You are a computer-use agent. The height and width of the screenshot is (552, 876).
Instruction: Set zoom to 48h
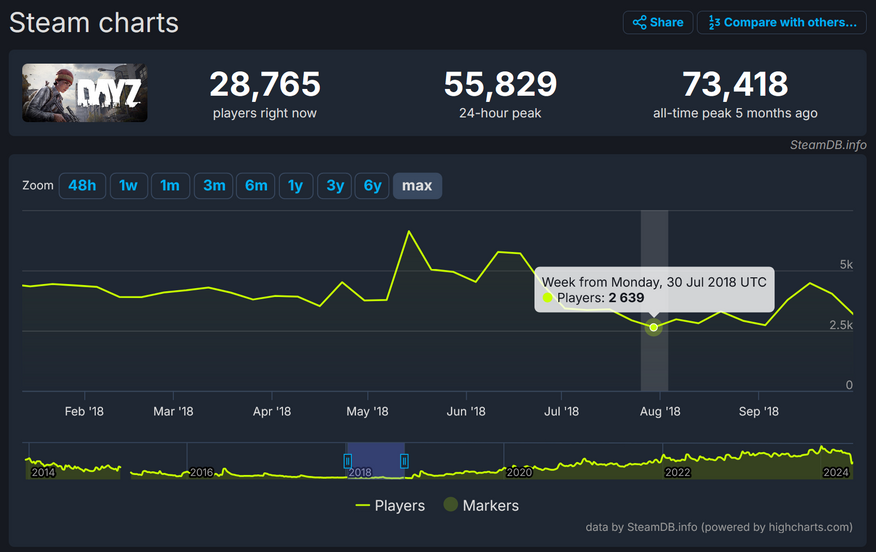coord(82,185)
